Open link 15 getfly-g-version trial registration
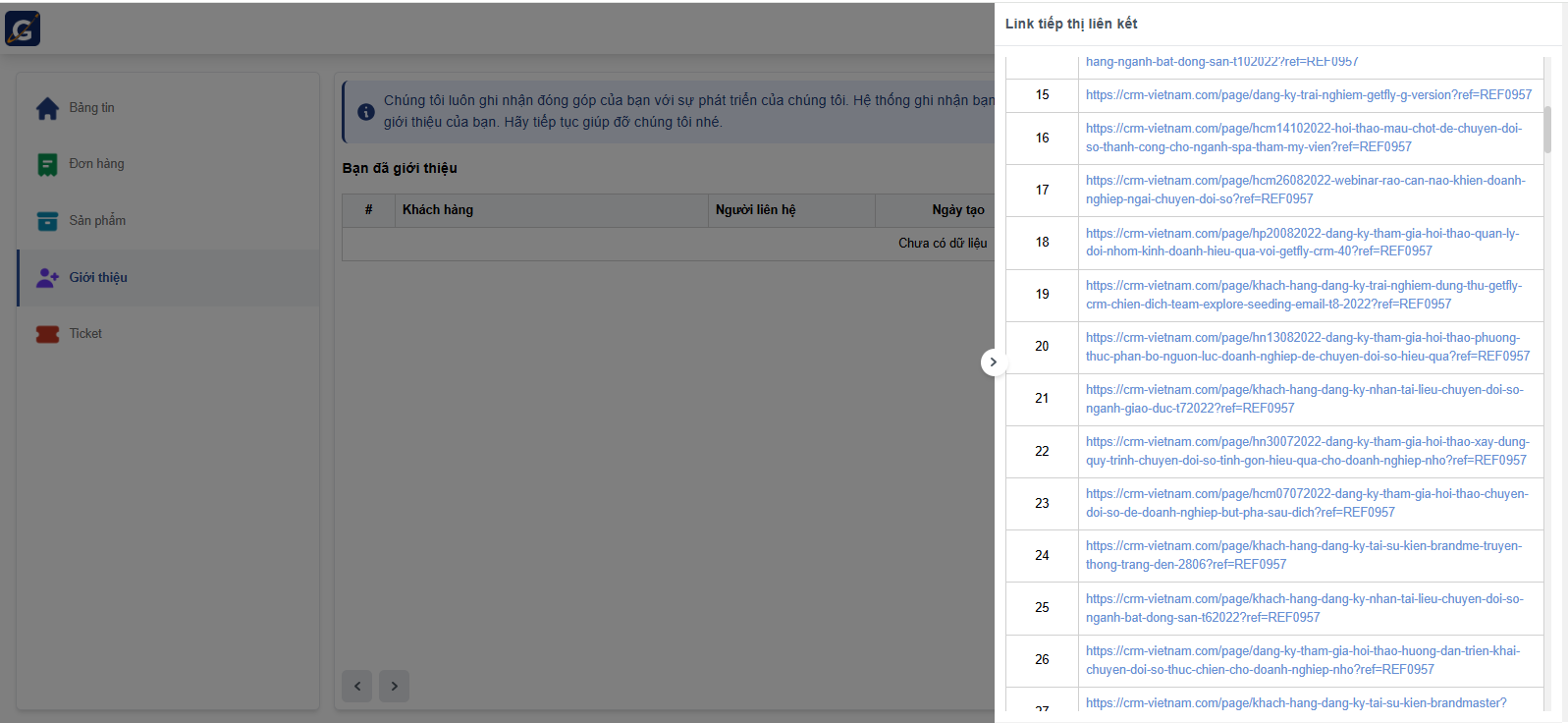 tap(1308, 95)
